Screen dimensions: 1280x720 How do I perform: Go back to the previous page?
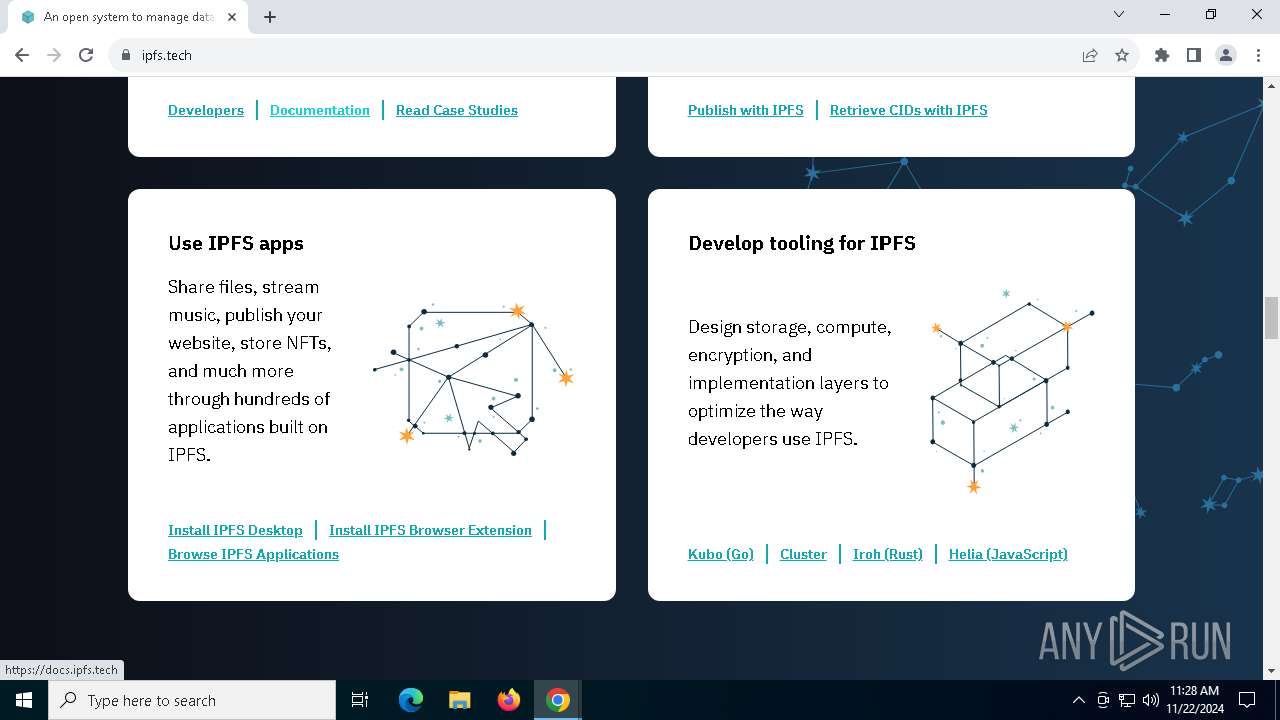(22, 55)
